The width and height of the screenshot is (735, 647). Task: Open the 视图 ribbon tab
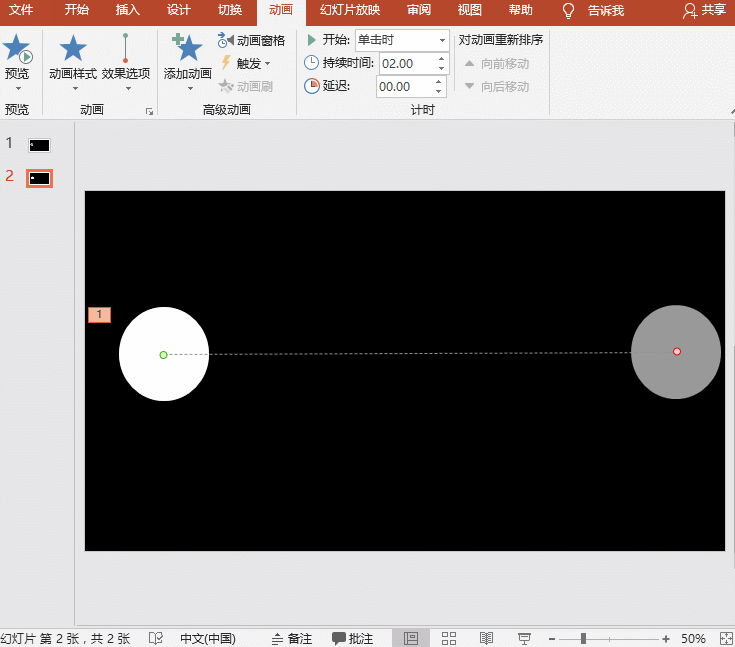pyautogui.click(x=470, y=10)
